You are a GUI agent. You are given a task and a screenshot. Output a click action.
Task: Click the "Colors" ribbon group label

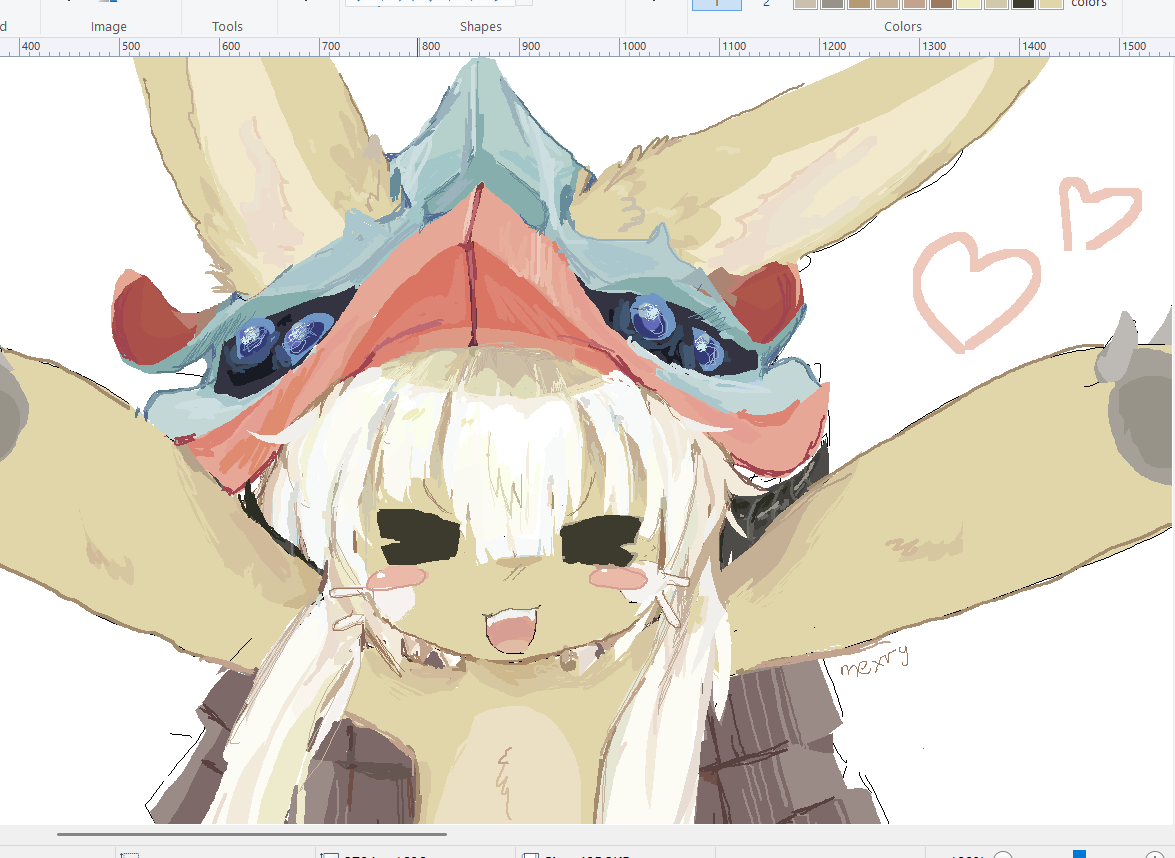[902, 26]
